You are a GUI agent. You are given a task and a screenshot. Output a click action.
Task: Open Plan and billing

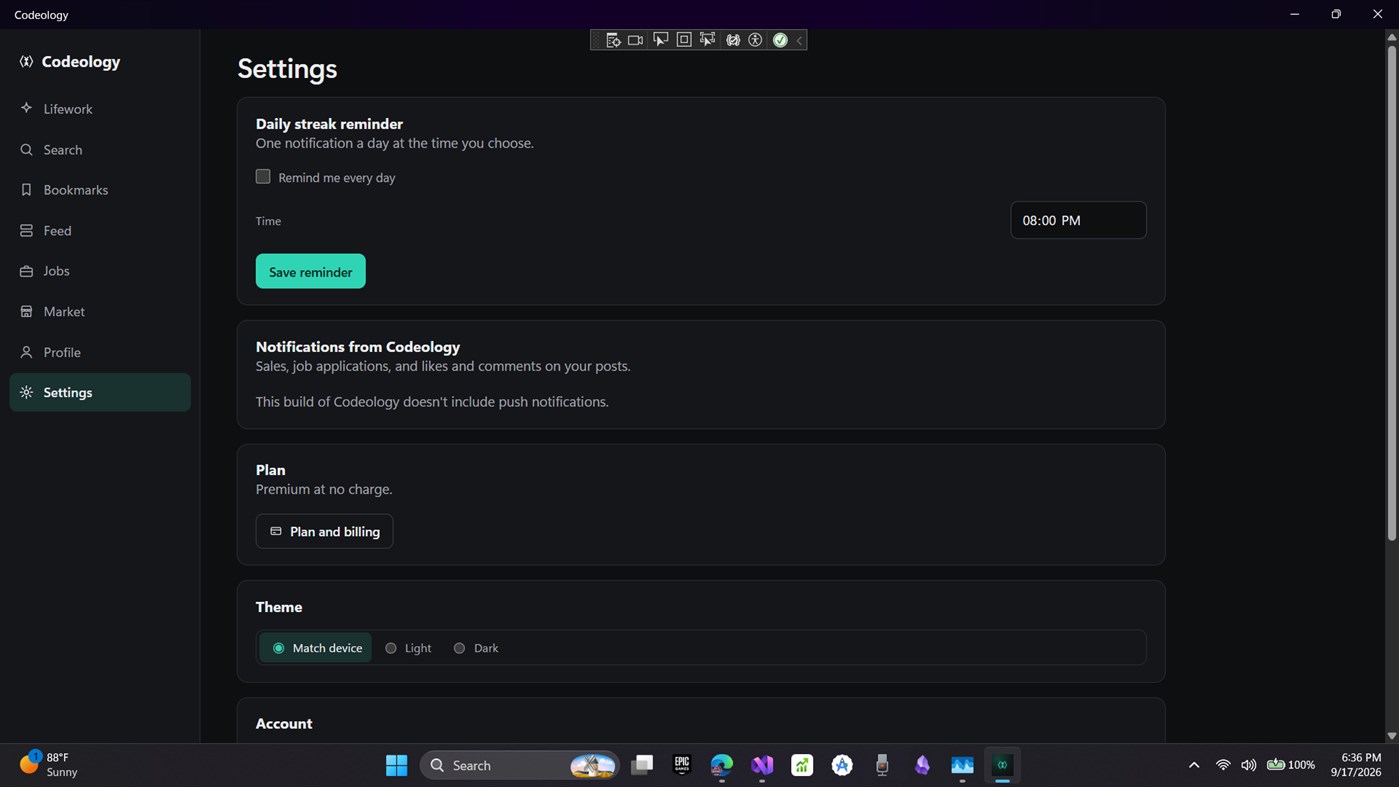(x=325, y=531)
